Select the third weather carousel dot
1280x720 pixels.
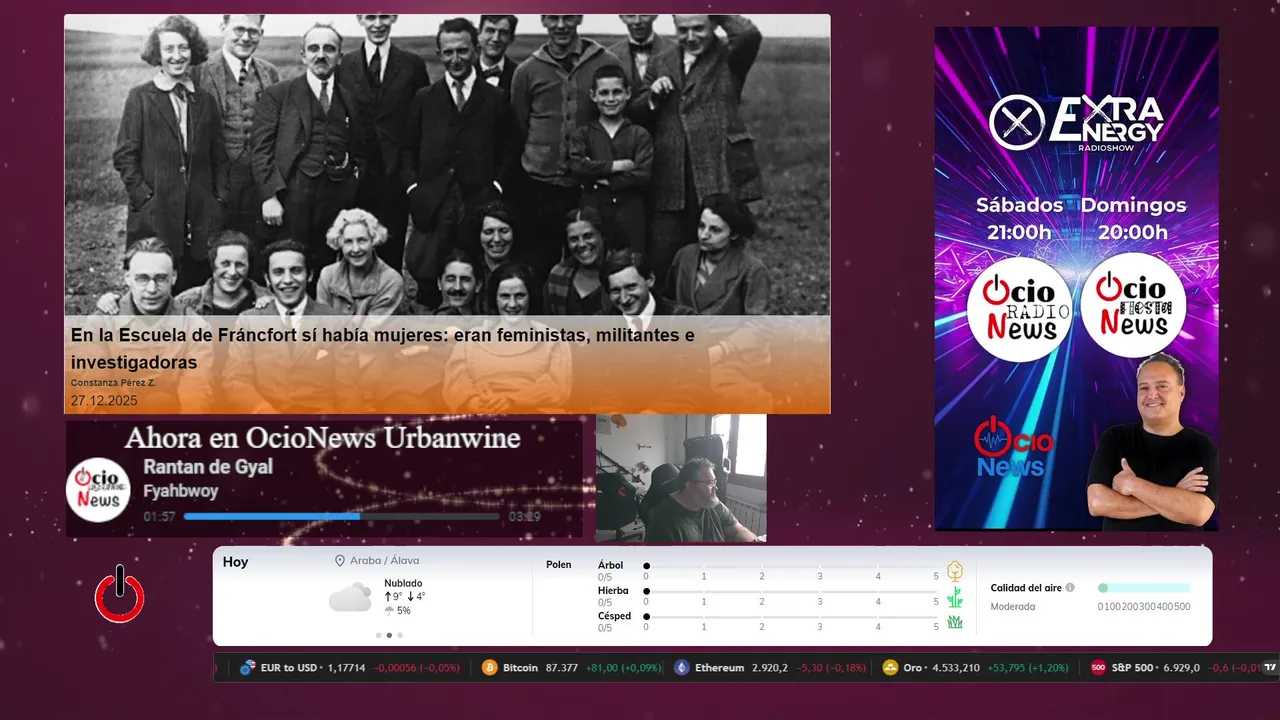coord(400,635)
